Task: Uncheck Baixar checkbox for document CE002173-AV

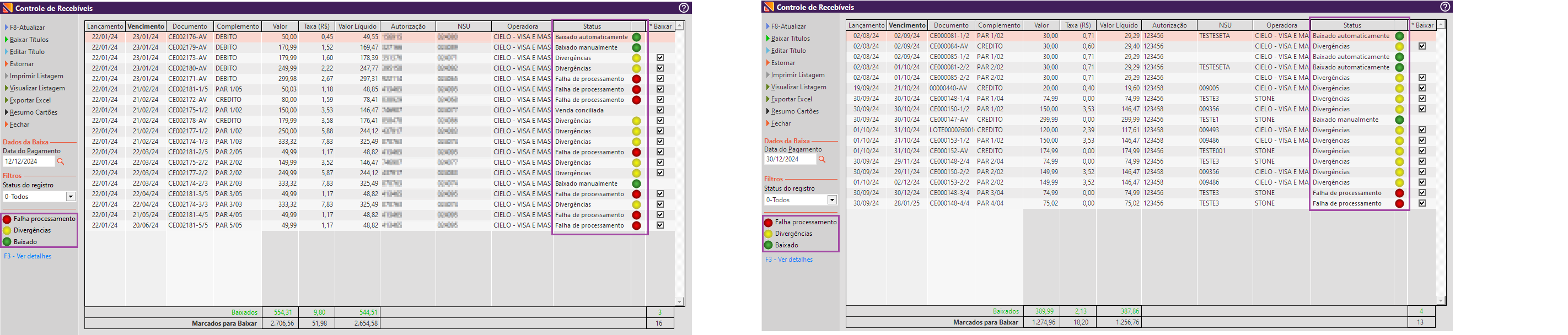Action: 660,58
